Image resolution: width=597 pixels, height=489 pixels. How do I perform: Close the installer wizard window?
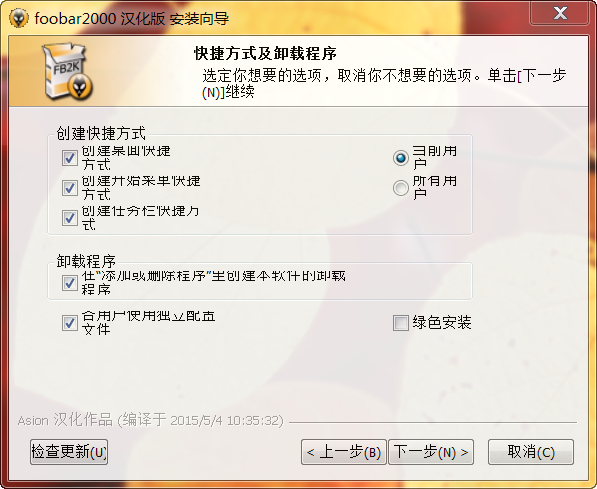tap(559, 13)
